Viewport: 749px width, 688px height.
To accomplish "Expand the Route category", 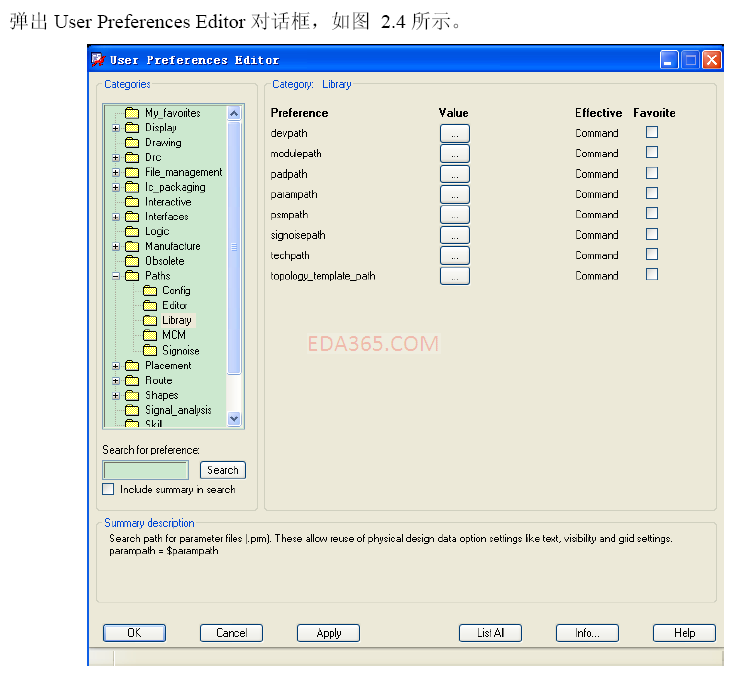I will tap(116, 381).
